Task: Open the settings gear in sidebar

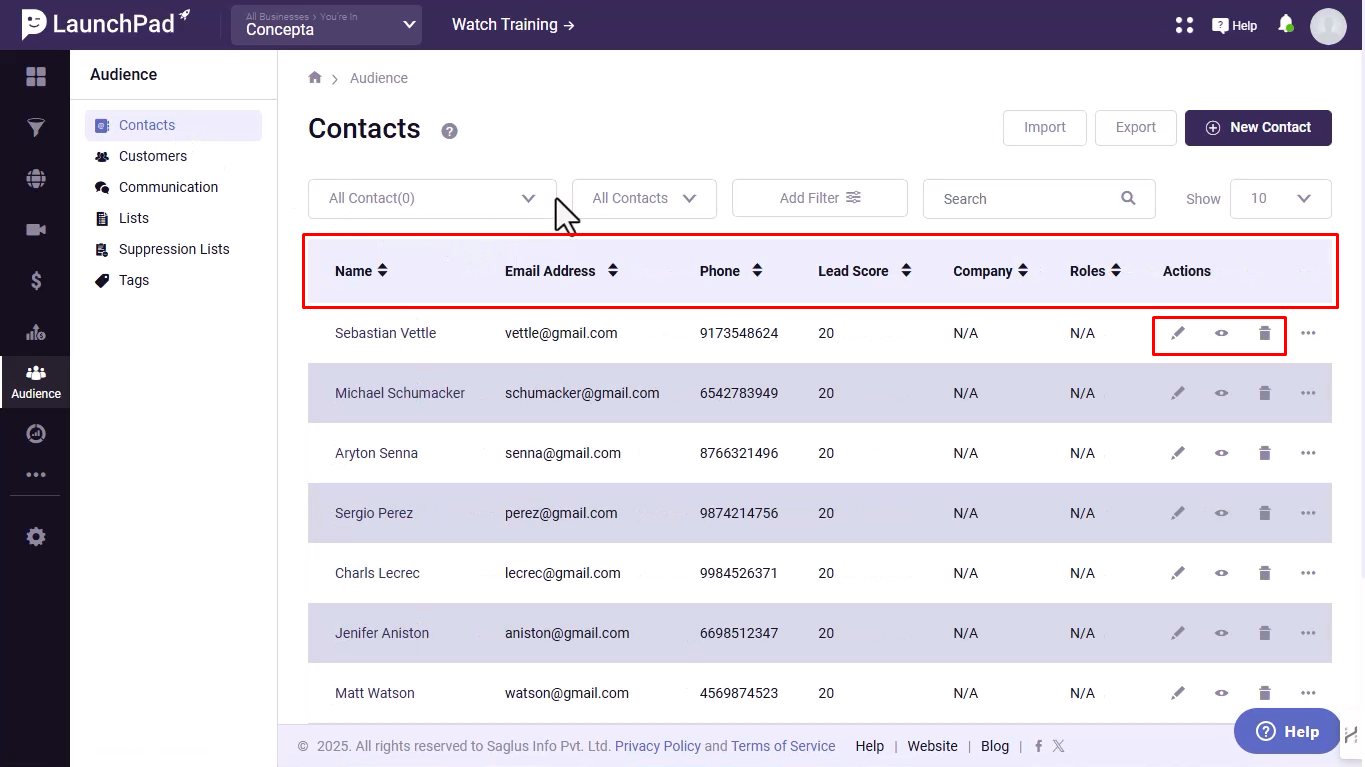Action: [x=36, y=537]
